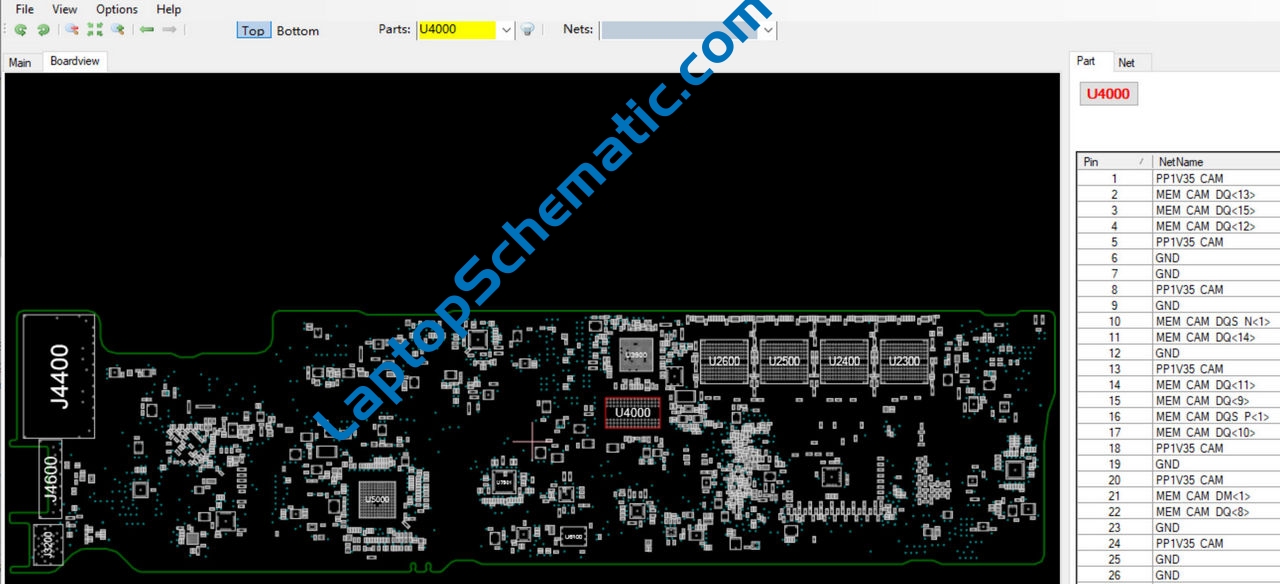Screen dimensions: 1280x584
Task: Select pin 16 MEM CAM DQS P<1>
Action: coord(1178,416)
